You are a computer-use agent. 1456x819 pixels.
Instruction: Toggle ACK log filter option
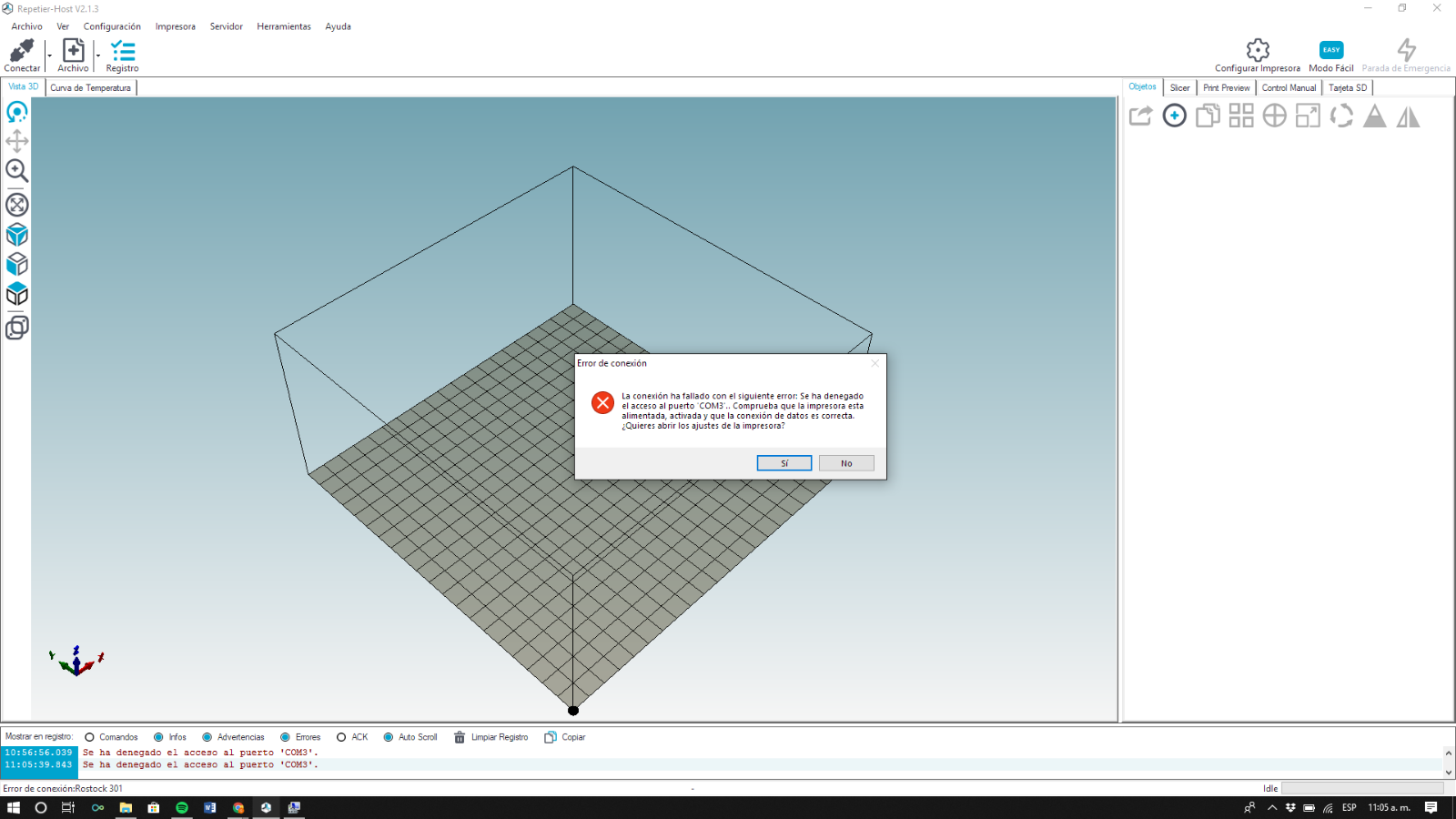[x=341, y=737]
